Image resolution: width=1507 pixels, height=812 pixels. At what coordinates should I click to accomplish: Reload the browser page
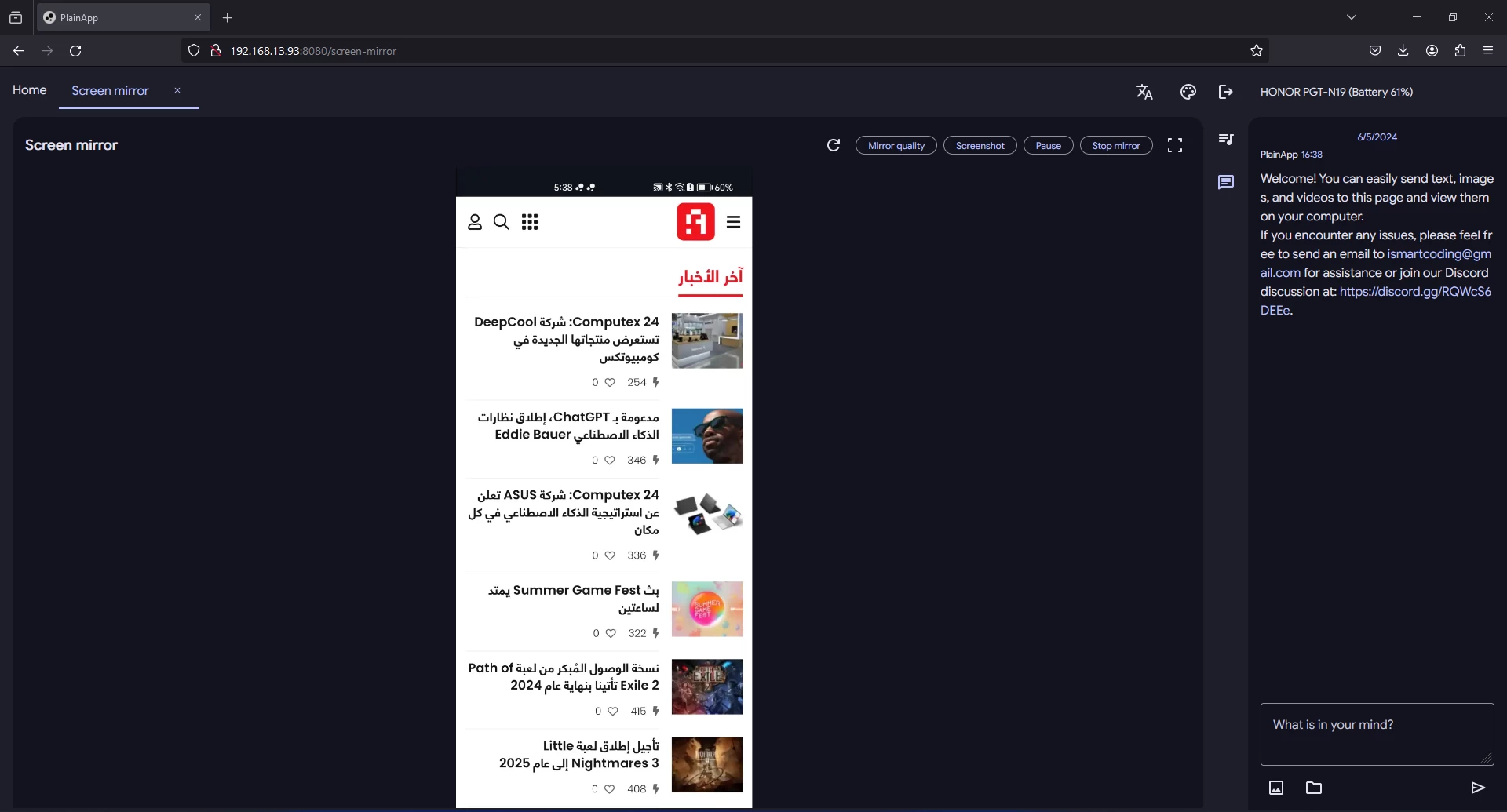click(x=75, y=51)
